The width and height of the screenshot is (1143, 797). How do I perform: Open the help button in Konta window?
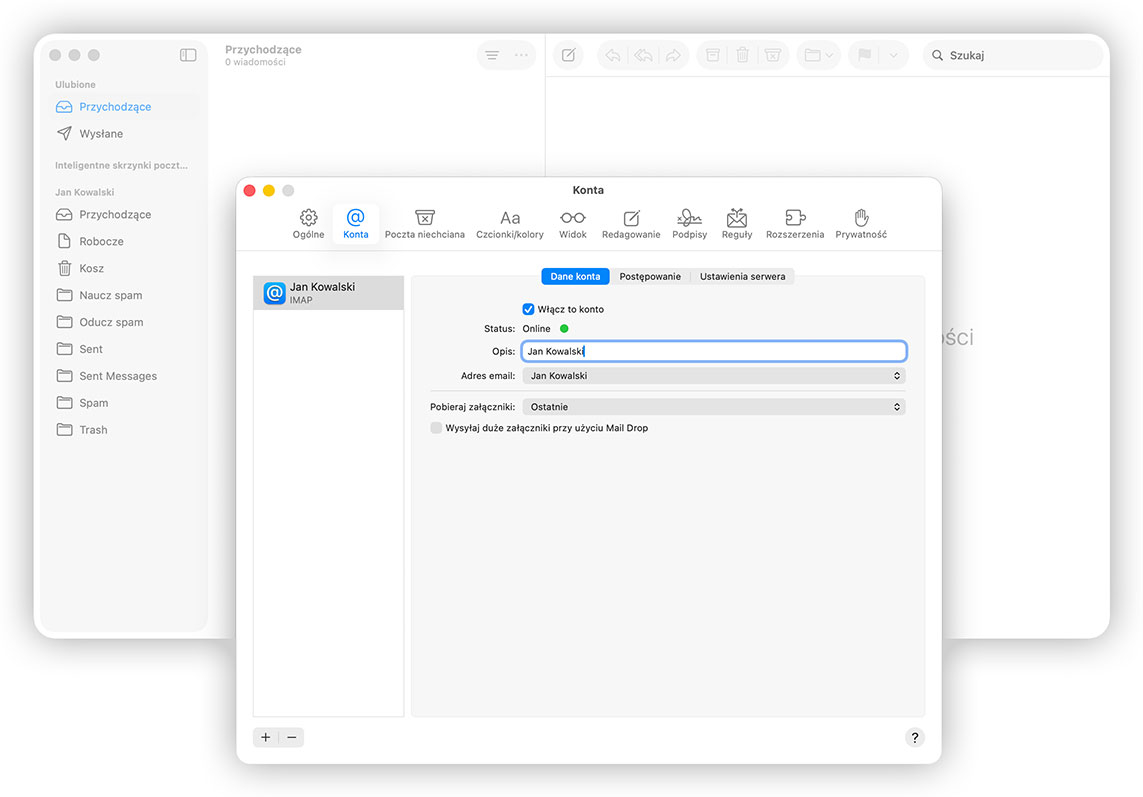click(914, 737)
